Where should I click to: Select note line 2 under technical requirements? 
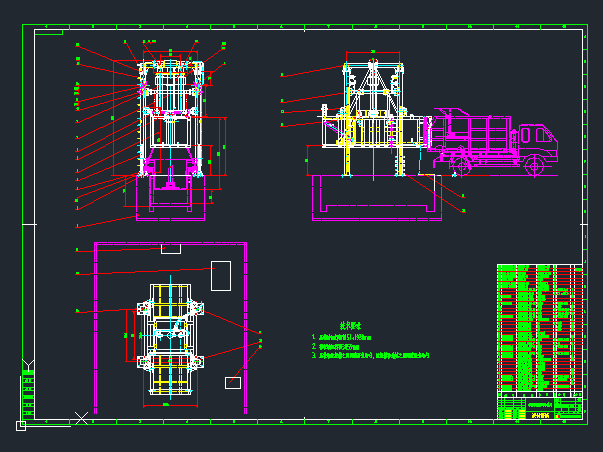click(336, 347)
